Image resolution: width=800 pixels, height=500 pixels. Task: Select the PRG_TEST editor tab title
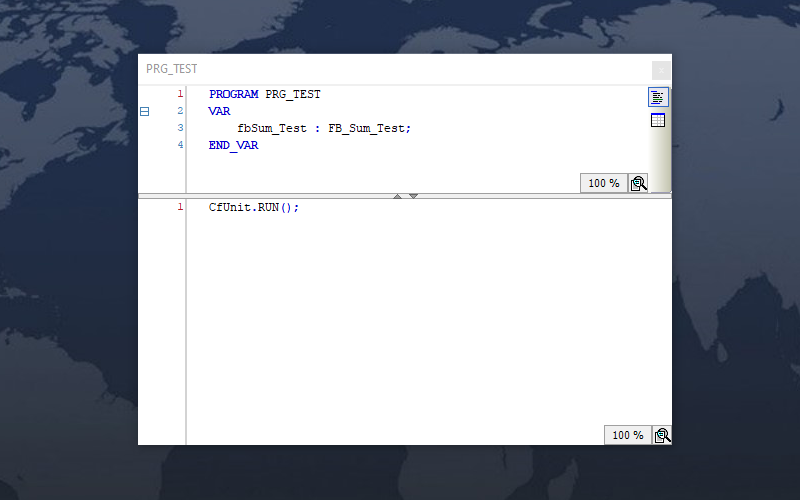(172, 69)
